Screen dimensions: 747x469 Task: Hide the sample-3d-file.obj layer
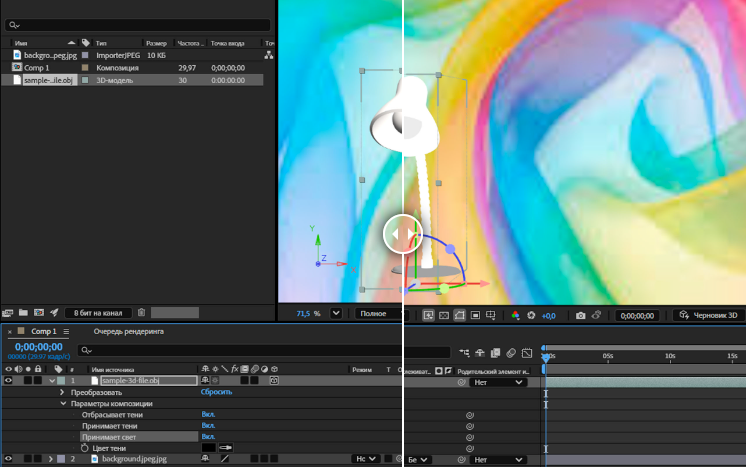pyautogui.click(x=8, y=380)
